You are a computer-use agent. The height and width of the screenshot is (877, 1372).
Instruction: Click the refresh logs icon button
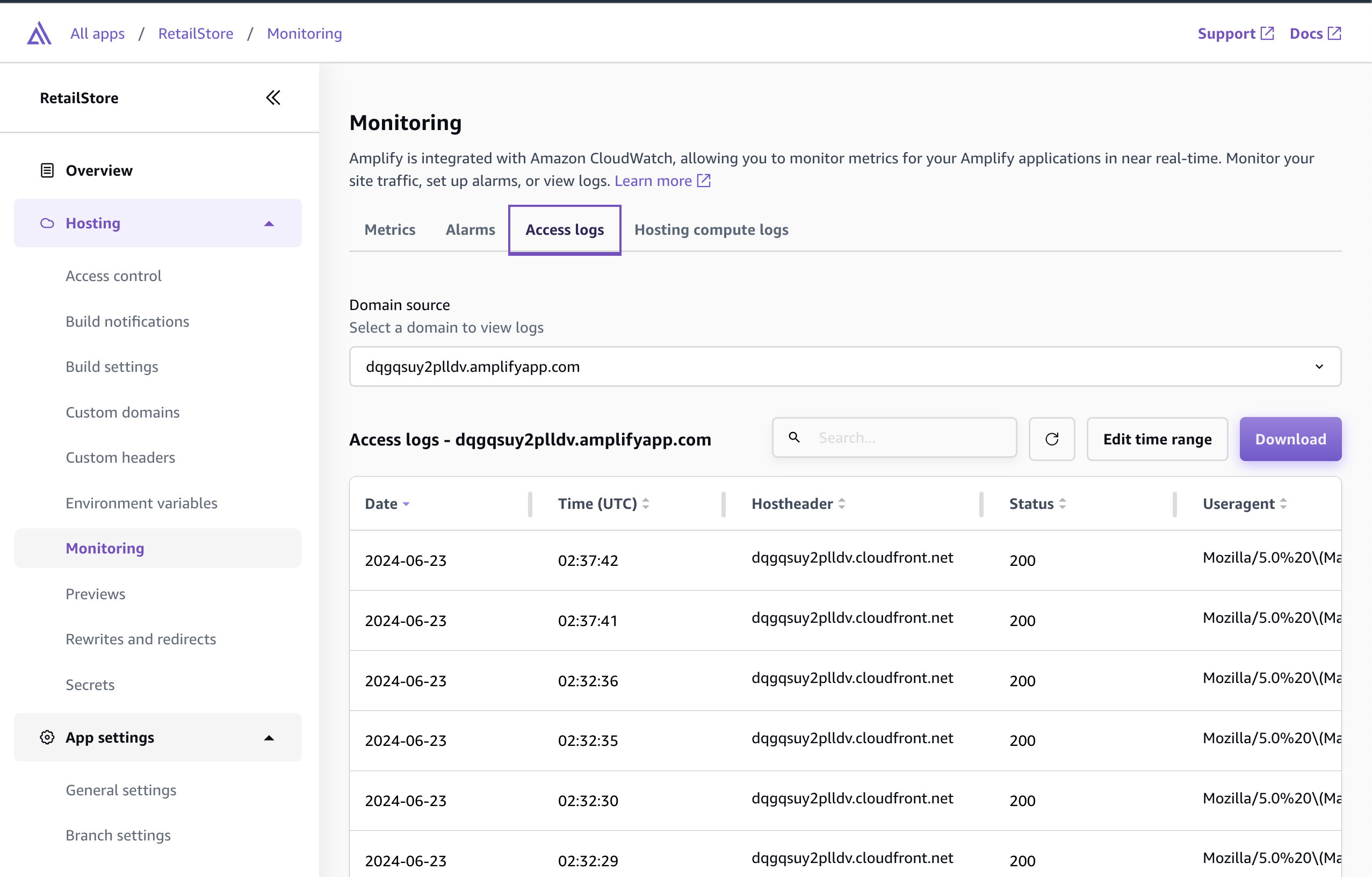pos(1051,439)
